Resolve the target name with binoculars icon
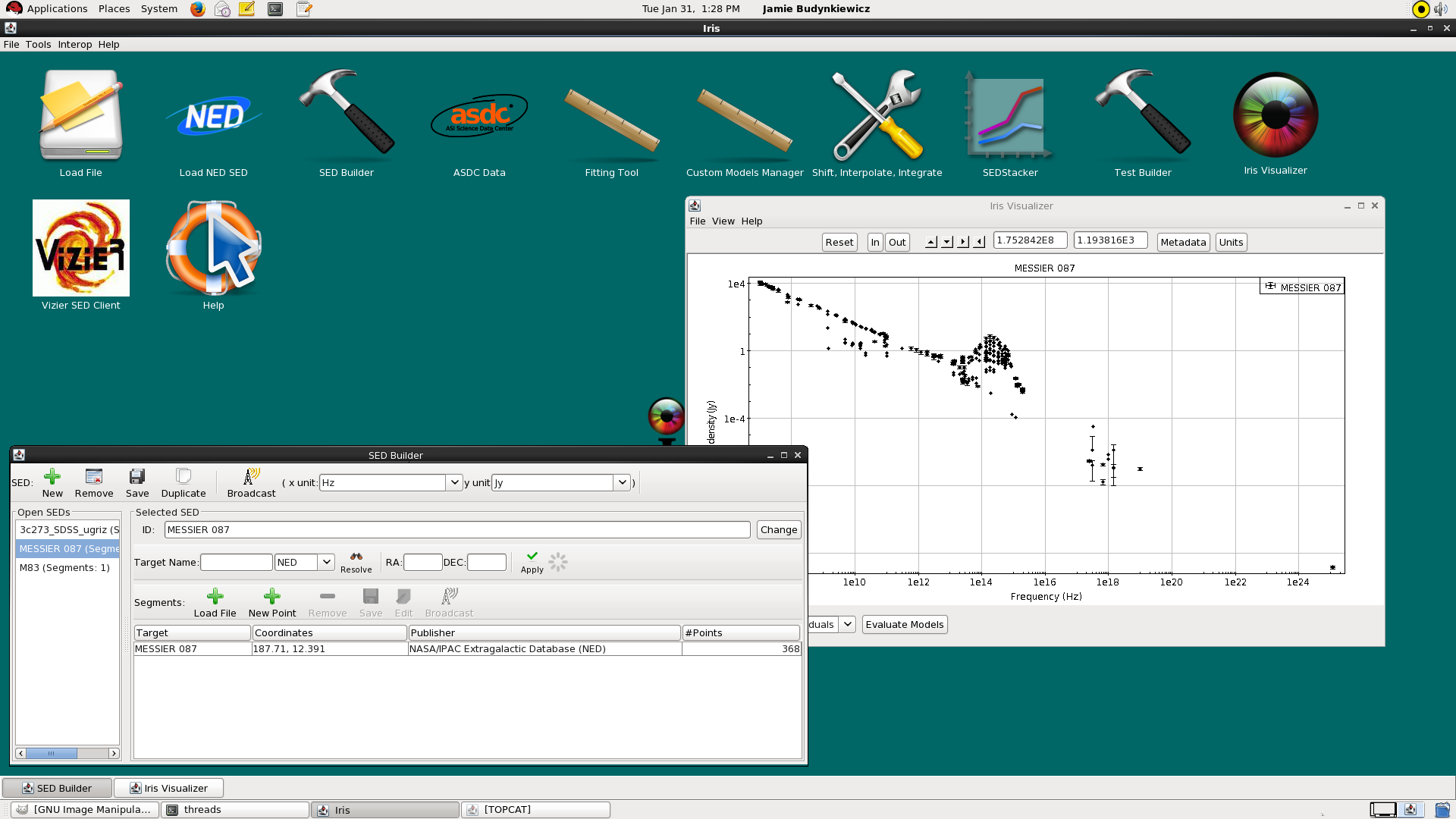The height and width of the screenshot is (819, 1456). pos(356,562)
